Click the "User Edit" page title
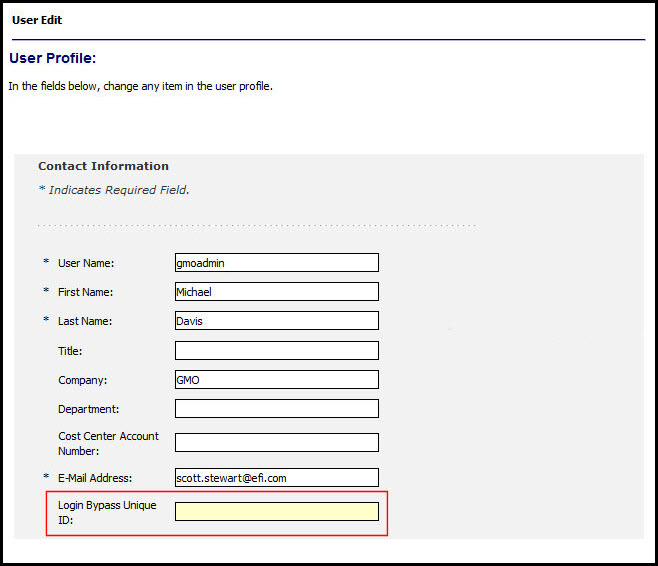The width and height of the screenshot is (658, 566). [x=37, y=20]
